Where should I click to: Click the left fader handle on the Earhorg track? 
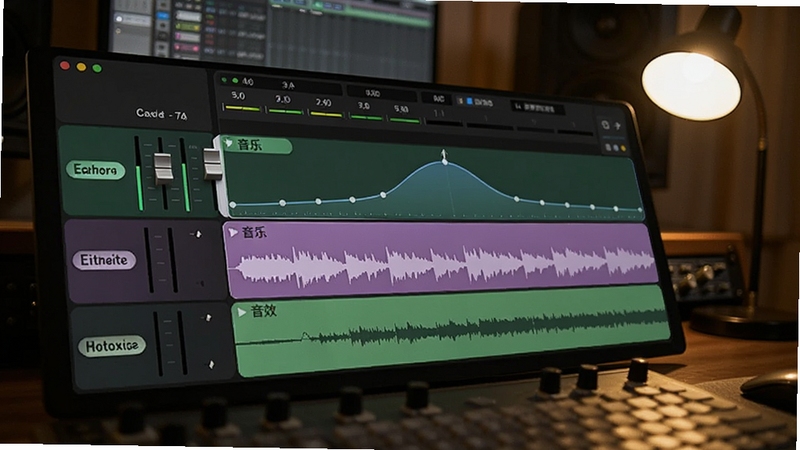[163, 168]
